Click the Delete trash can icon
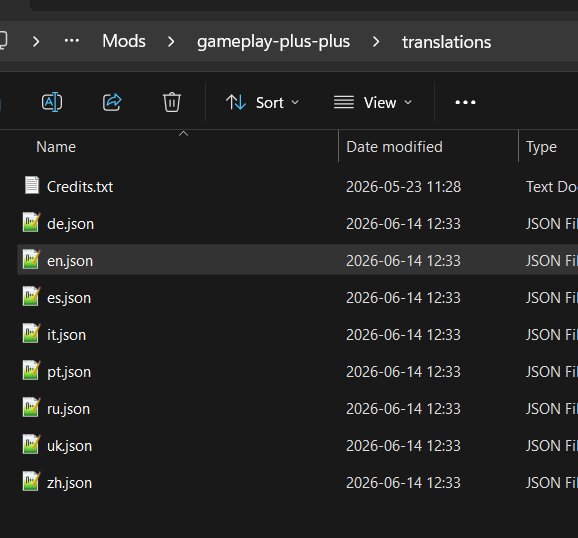578x538 pixels. 171,102
